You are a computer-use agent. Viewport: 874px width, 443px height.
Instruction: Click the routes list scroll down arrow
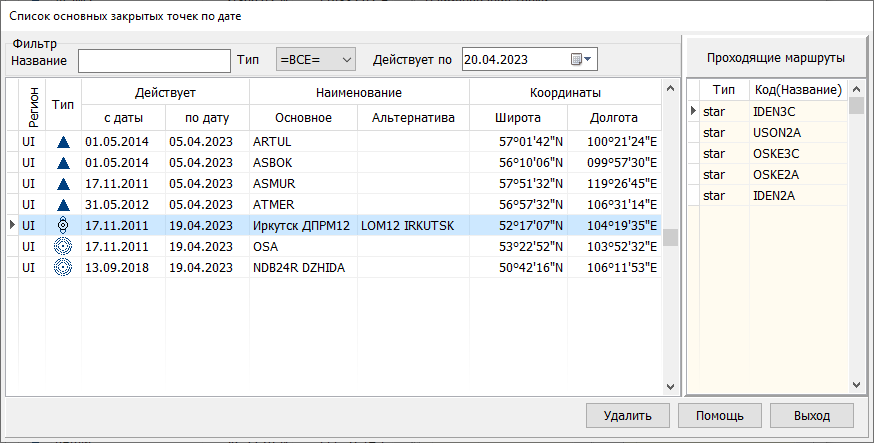[x=857, y=385]
